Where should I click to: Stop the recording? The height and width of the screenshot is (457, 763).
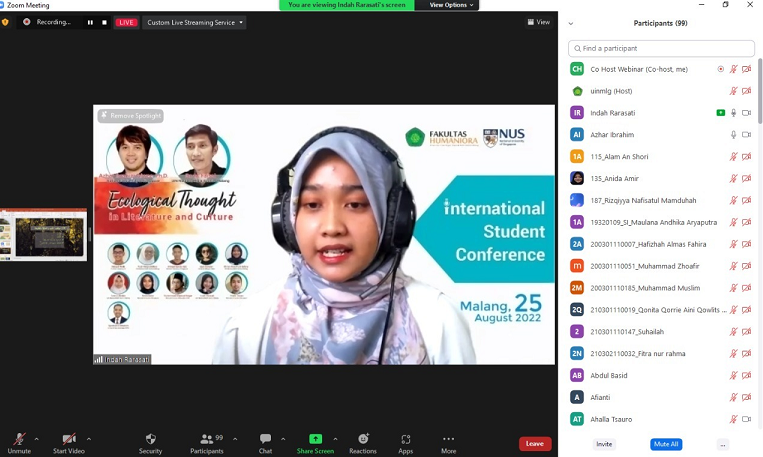click(x=103, y=22)
